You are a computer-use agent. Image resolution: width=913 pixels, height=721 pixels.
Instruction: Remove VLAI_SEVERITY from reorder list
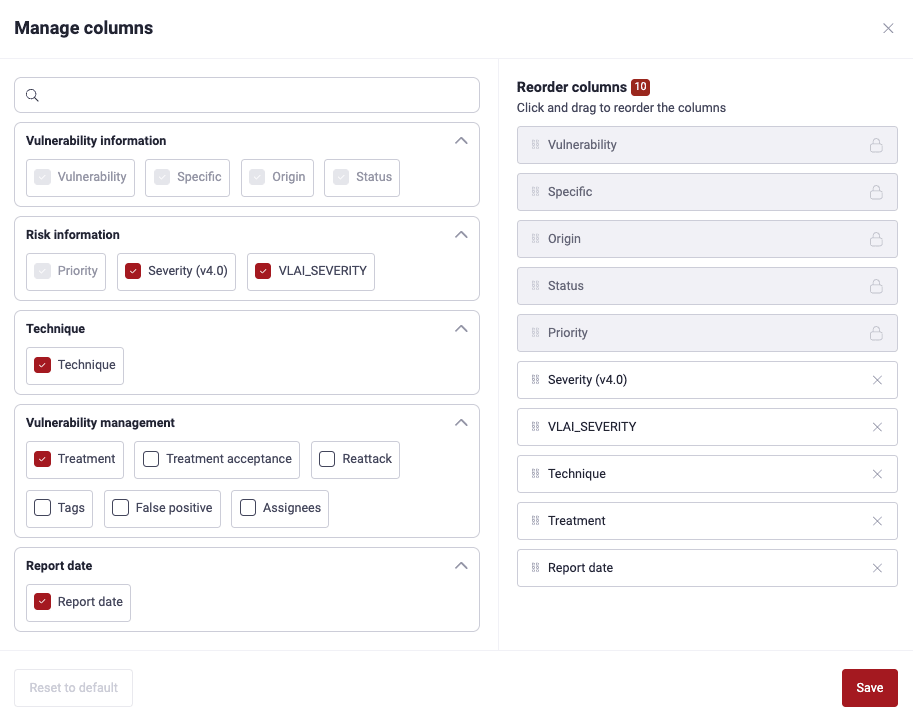point(877,427)
